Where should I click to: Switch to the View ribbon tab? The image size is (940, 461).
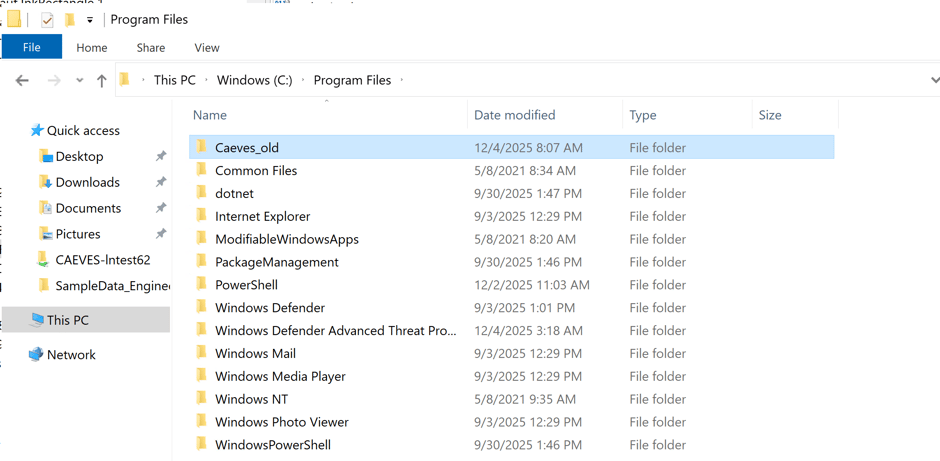206,48
